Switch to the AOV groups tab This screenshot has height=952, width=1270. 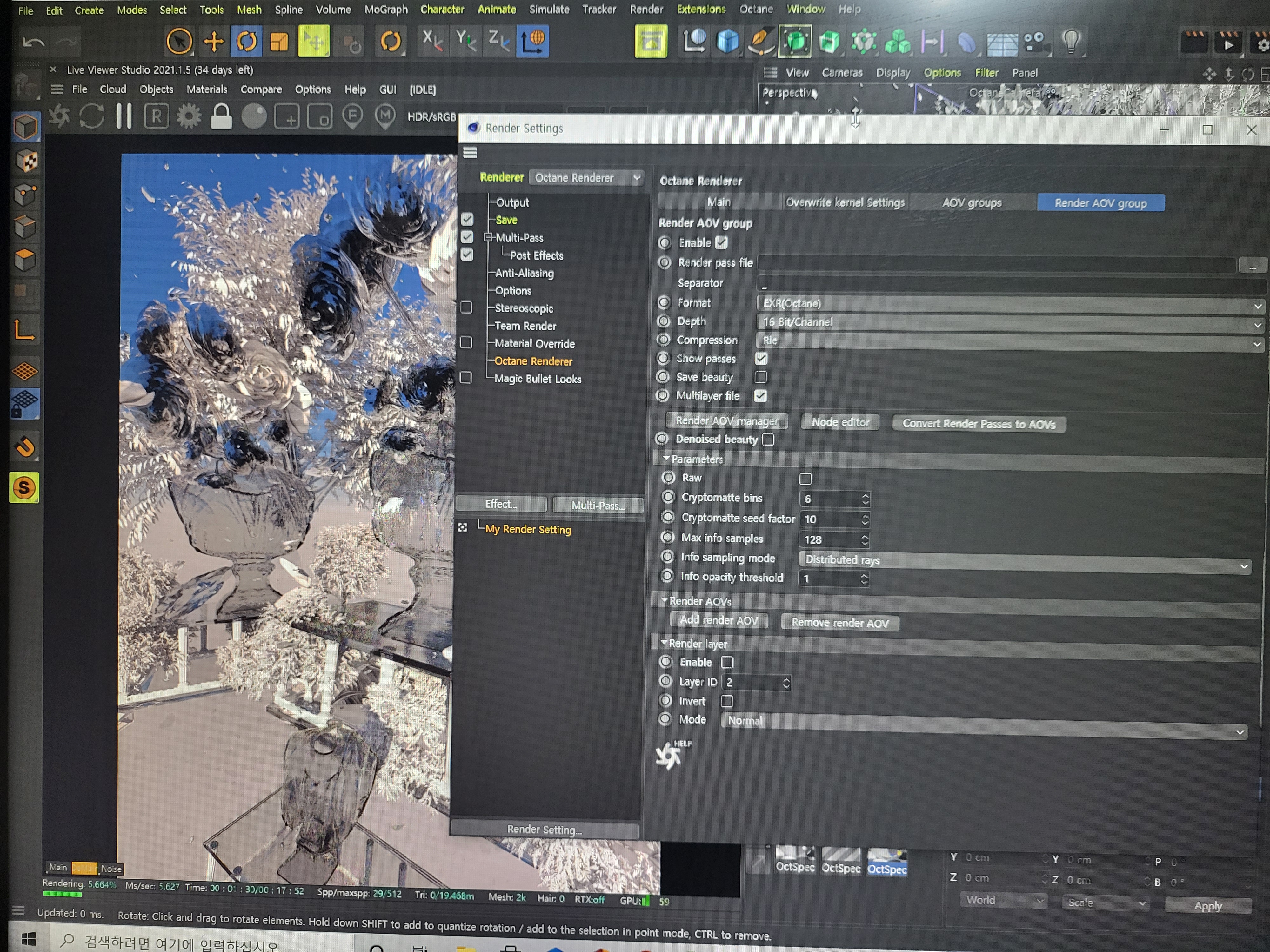(x=972, y=202)
